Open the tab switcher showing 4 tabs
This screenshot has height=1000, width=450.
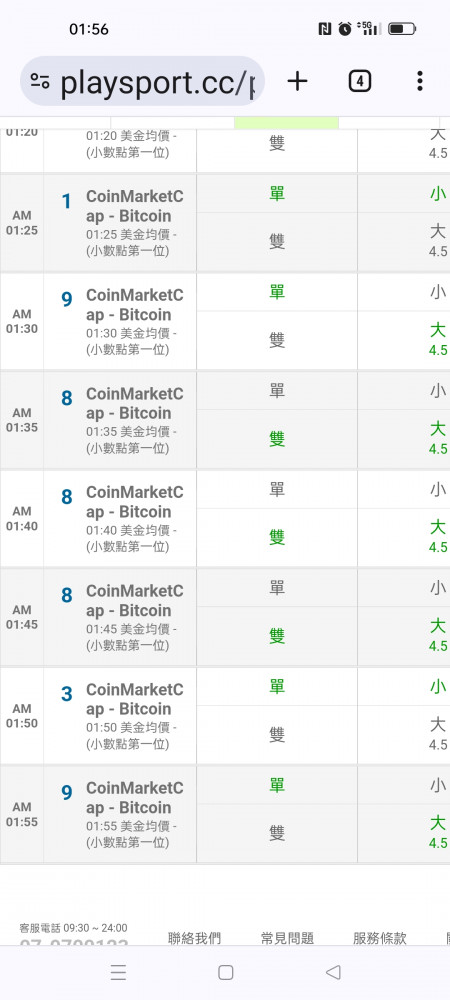click(x=359, y=81)
